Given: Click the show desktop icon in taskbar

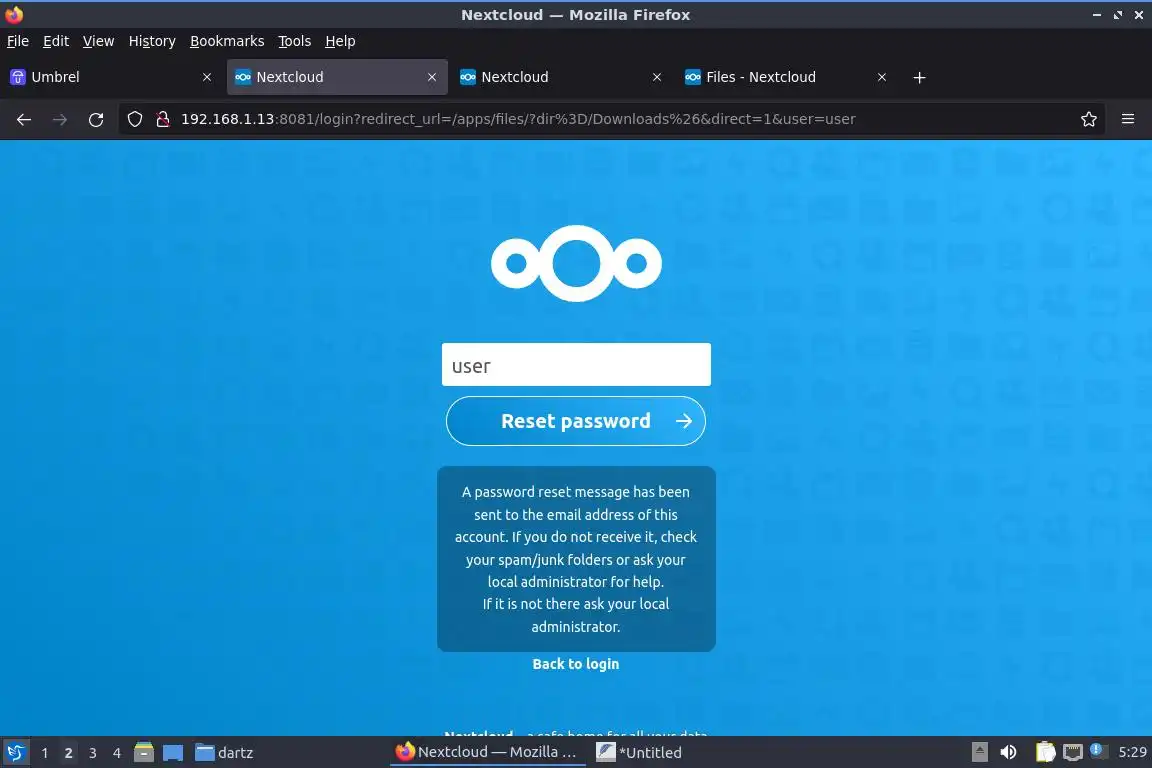Looking at the screenshot, I should click(173, 753).
